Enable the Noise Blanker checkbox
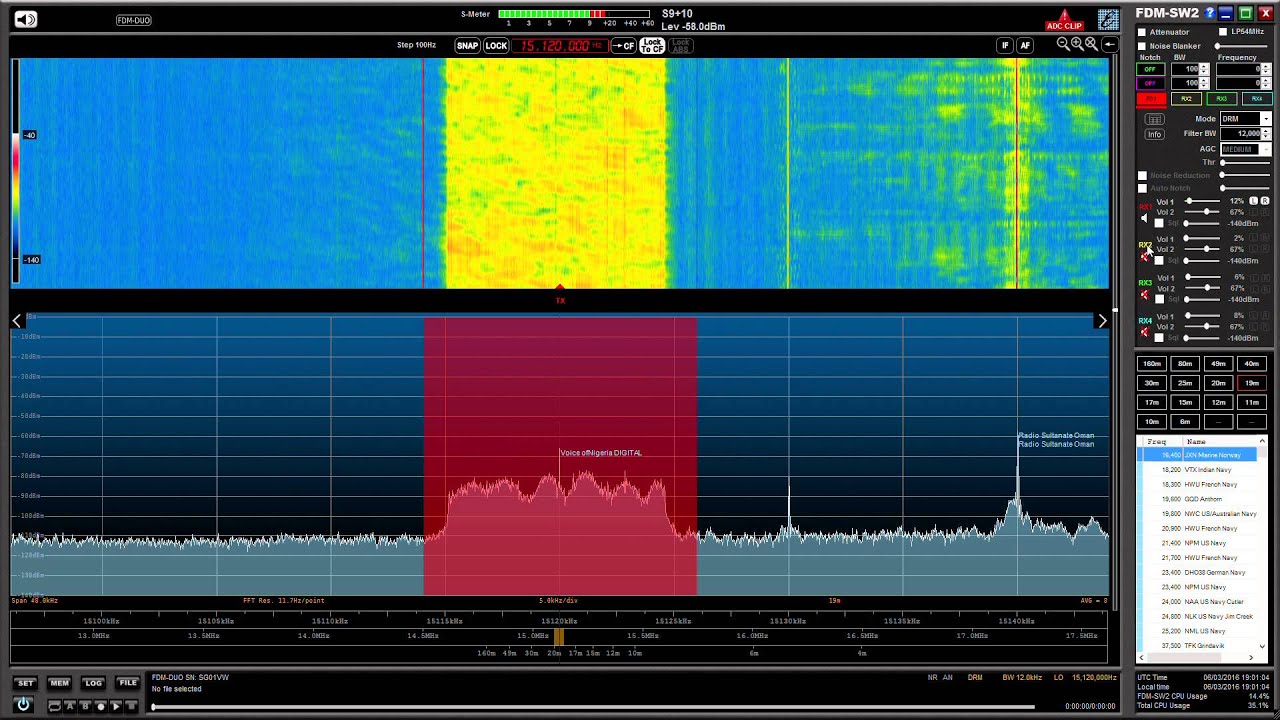This screenshot has width=1280, height=720. (1142, 46)
